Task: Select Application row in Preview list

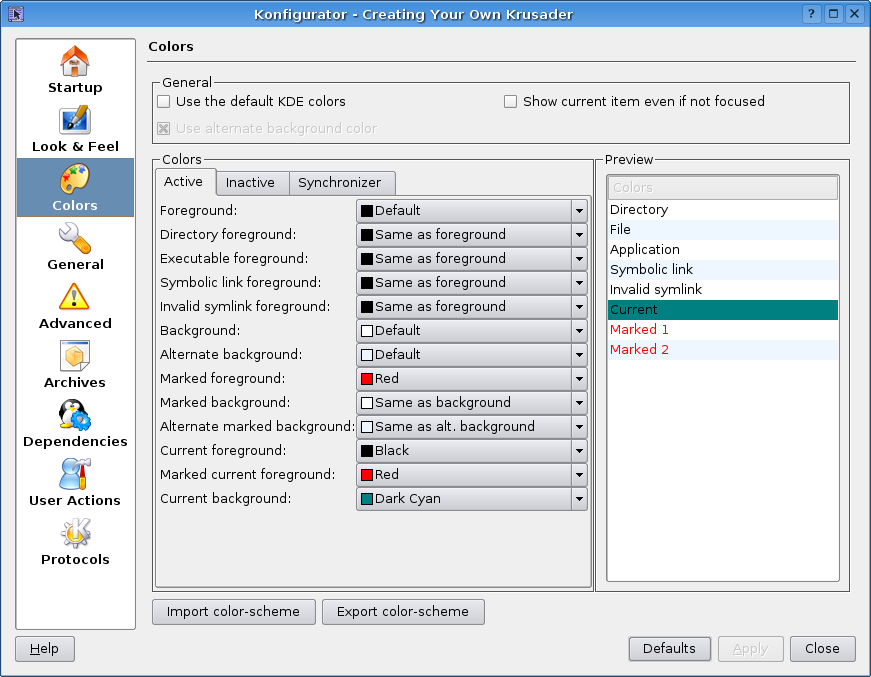Action: coord(723,250)
